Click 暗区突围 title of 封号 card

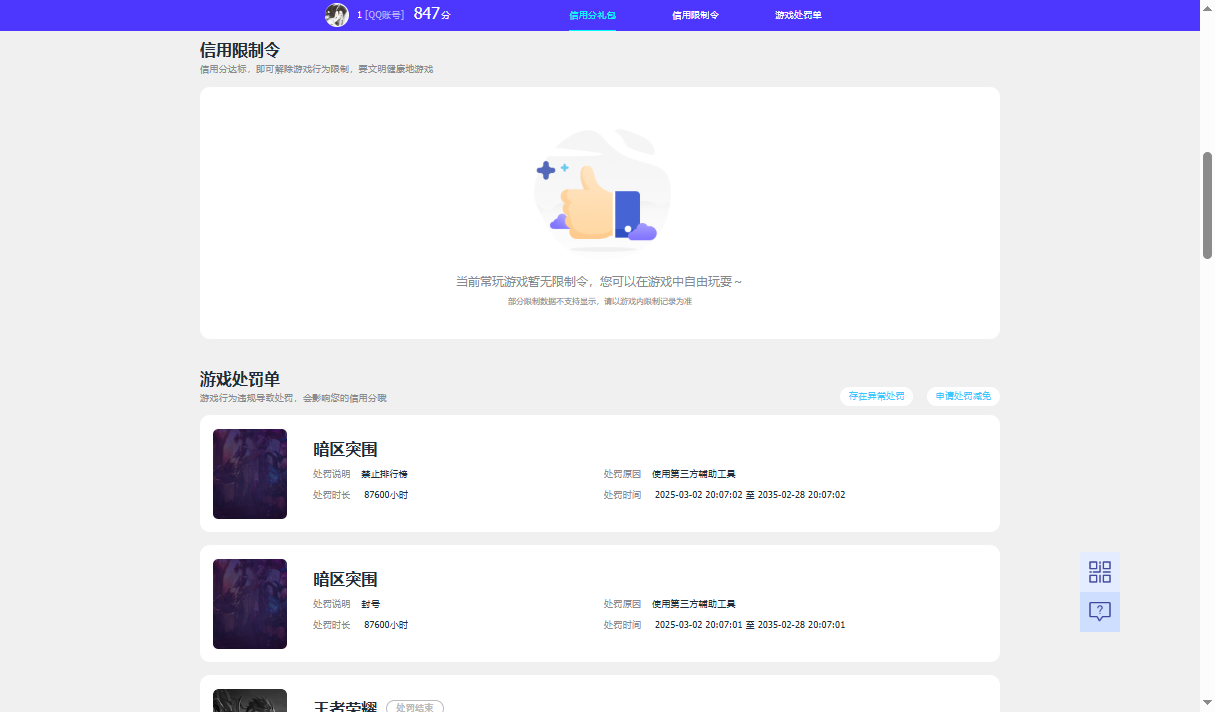point(345,579)
